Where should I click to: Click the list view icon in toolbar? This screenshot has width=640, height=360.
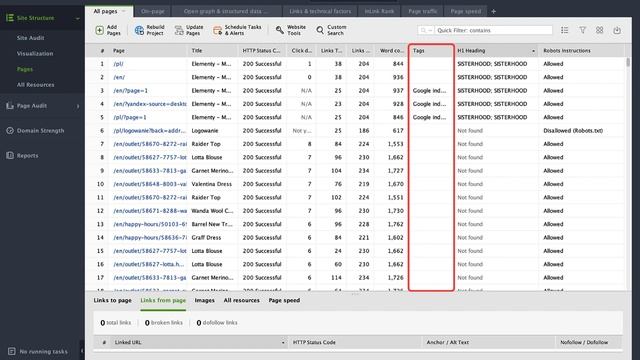564,30
